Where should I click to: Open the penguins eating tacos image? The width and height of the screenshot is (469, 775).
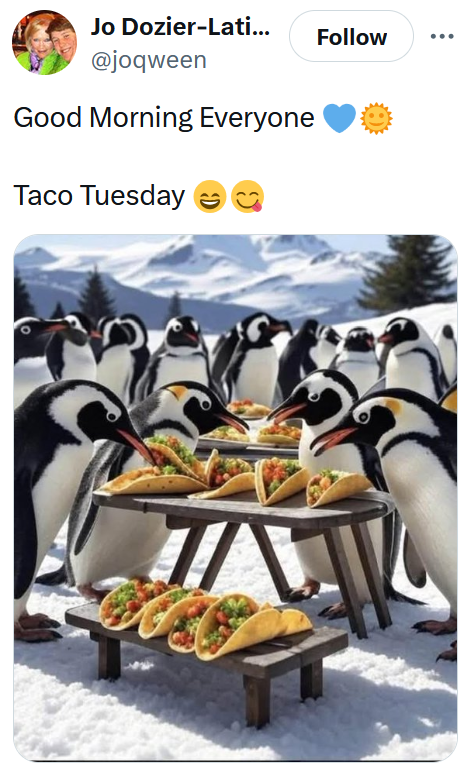(x=235, y=498)
